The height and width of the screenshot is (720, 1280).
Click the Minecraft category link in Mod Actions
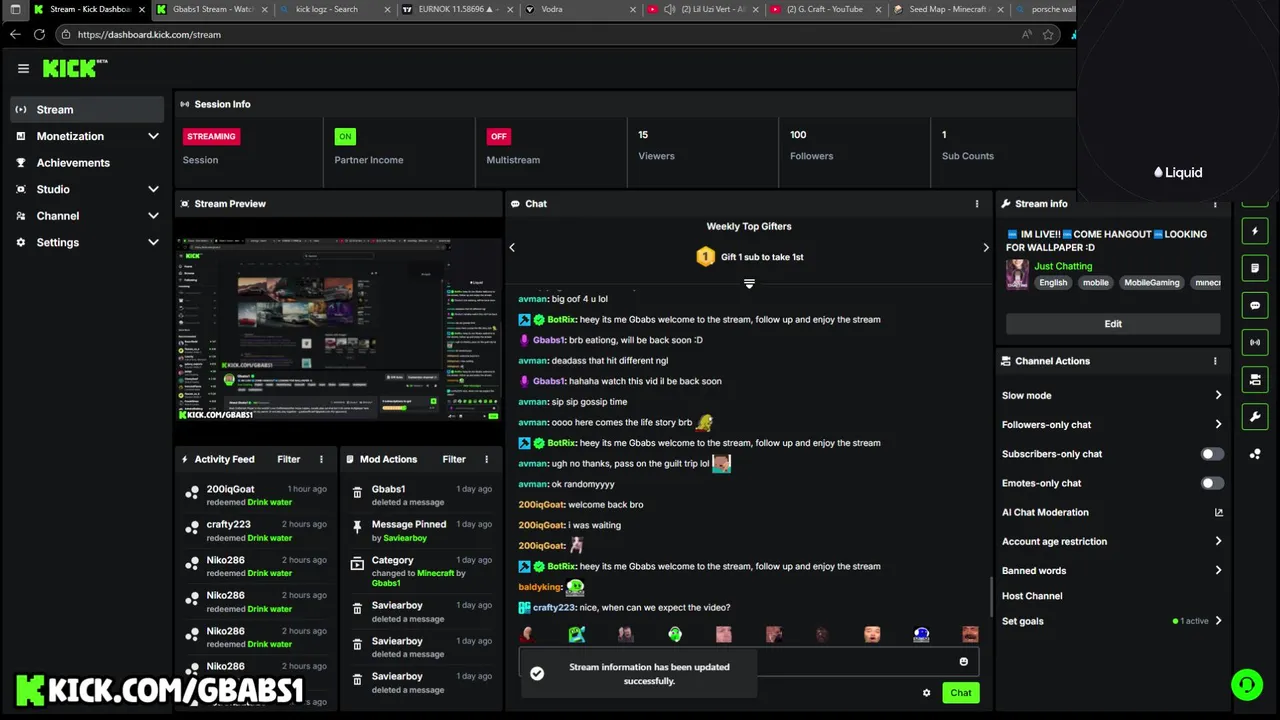coord(435,573)
